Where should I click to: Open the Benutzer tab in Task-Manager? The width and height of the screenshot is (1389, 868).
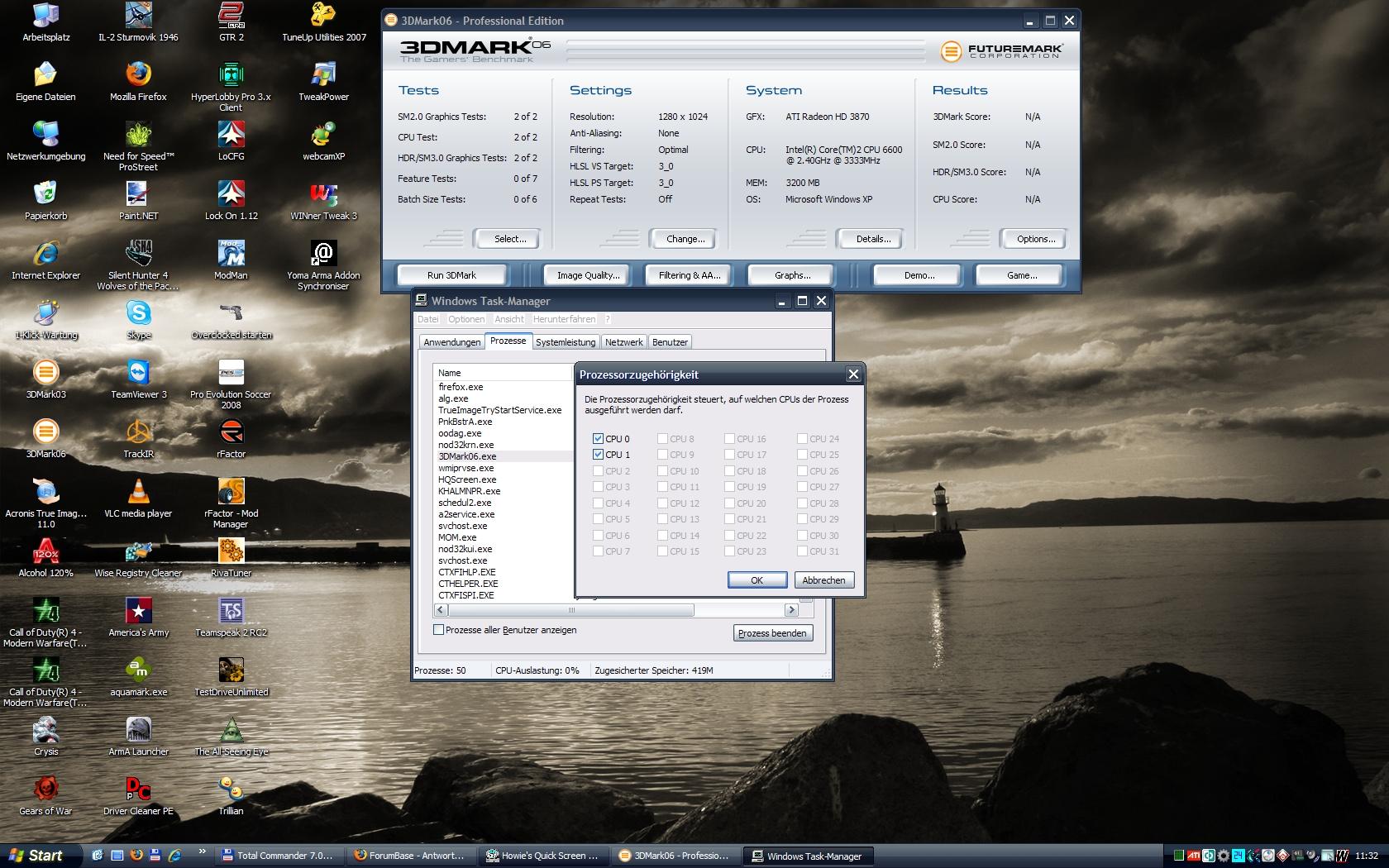[670, 342]
